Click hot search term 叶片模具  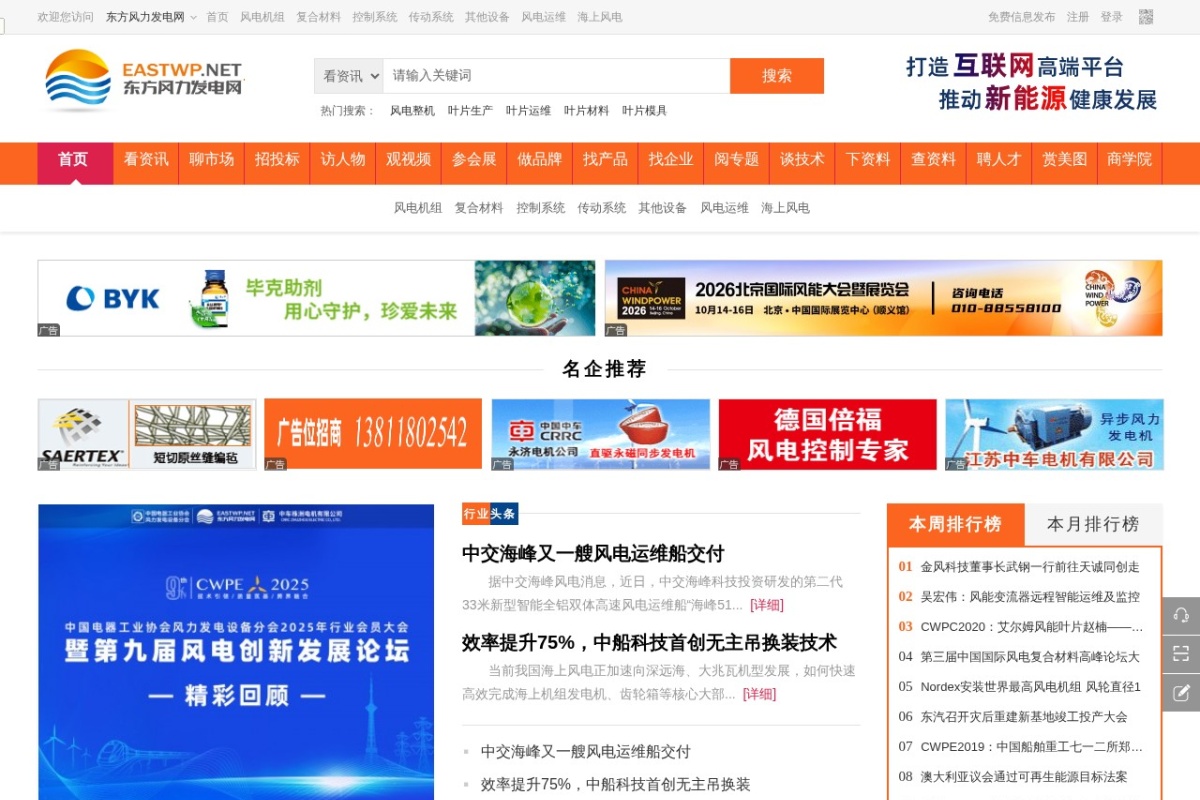tap(644, 111)
